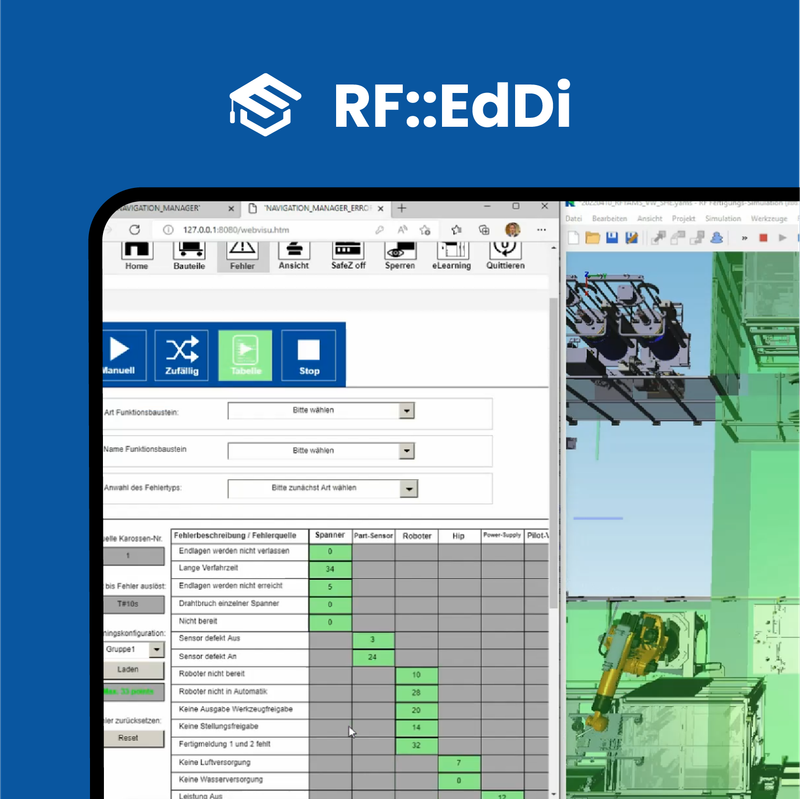Select the Zufällig shuffle mode
800x799 pixels.
[182, 355]
